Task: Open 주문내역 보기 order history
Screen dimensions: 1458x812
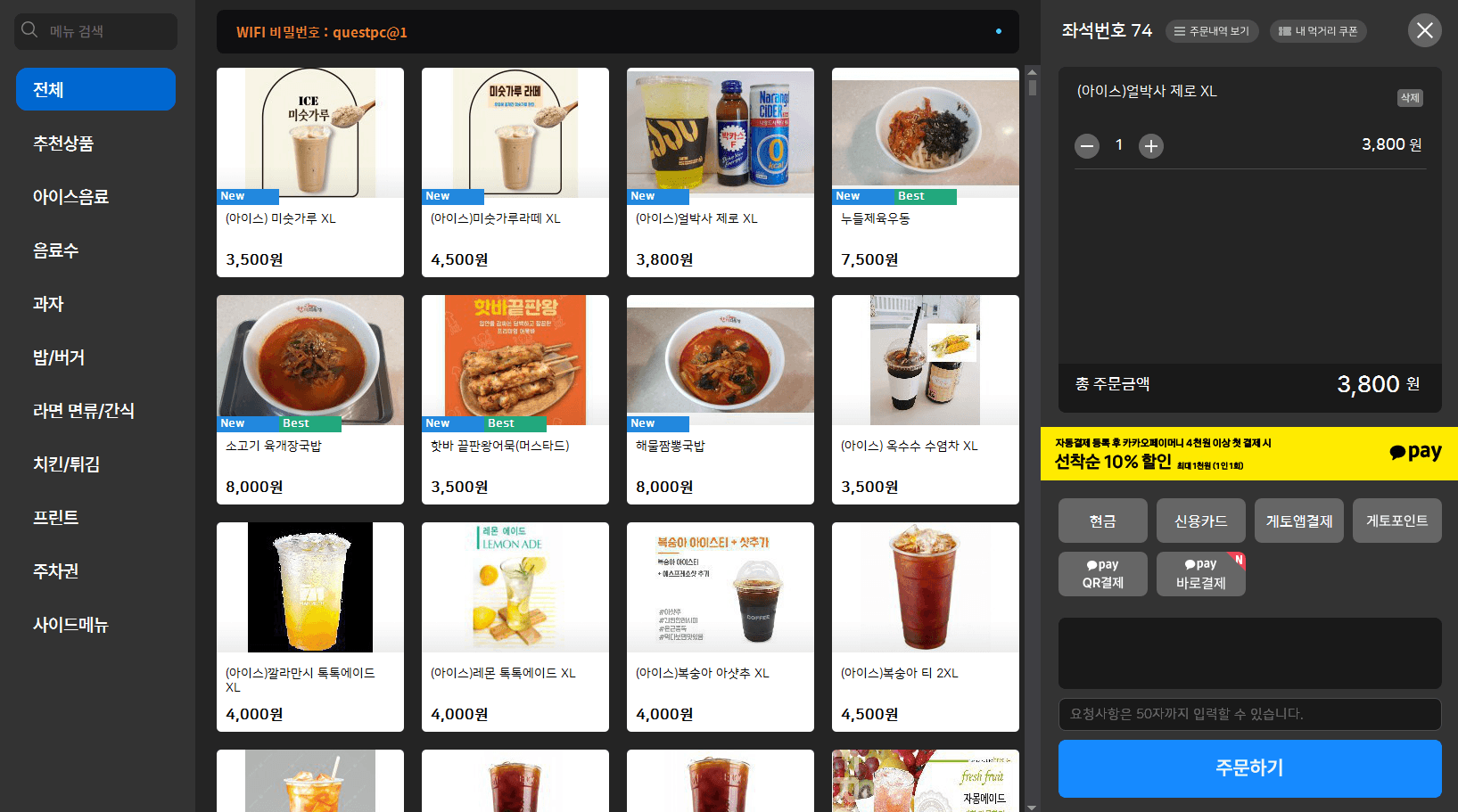Action: (1212, 31)
